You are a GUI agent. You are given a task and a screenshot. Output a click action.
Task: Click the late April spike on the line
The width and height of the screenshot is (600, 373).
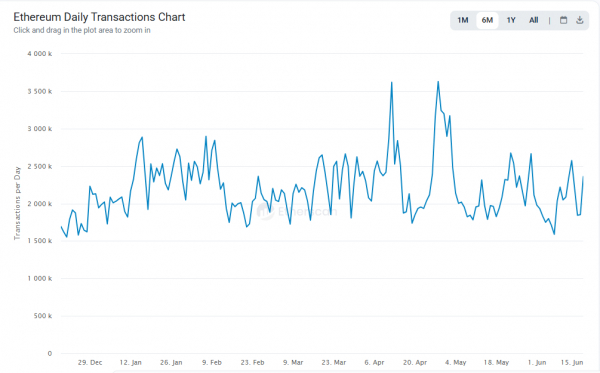click(438, 82)
